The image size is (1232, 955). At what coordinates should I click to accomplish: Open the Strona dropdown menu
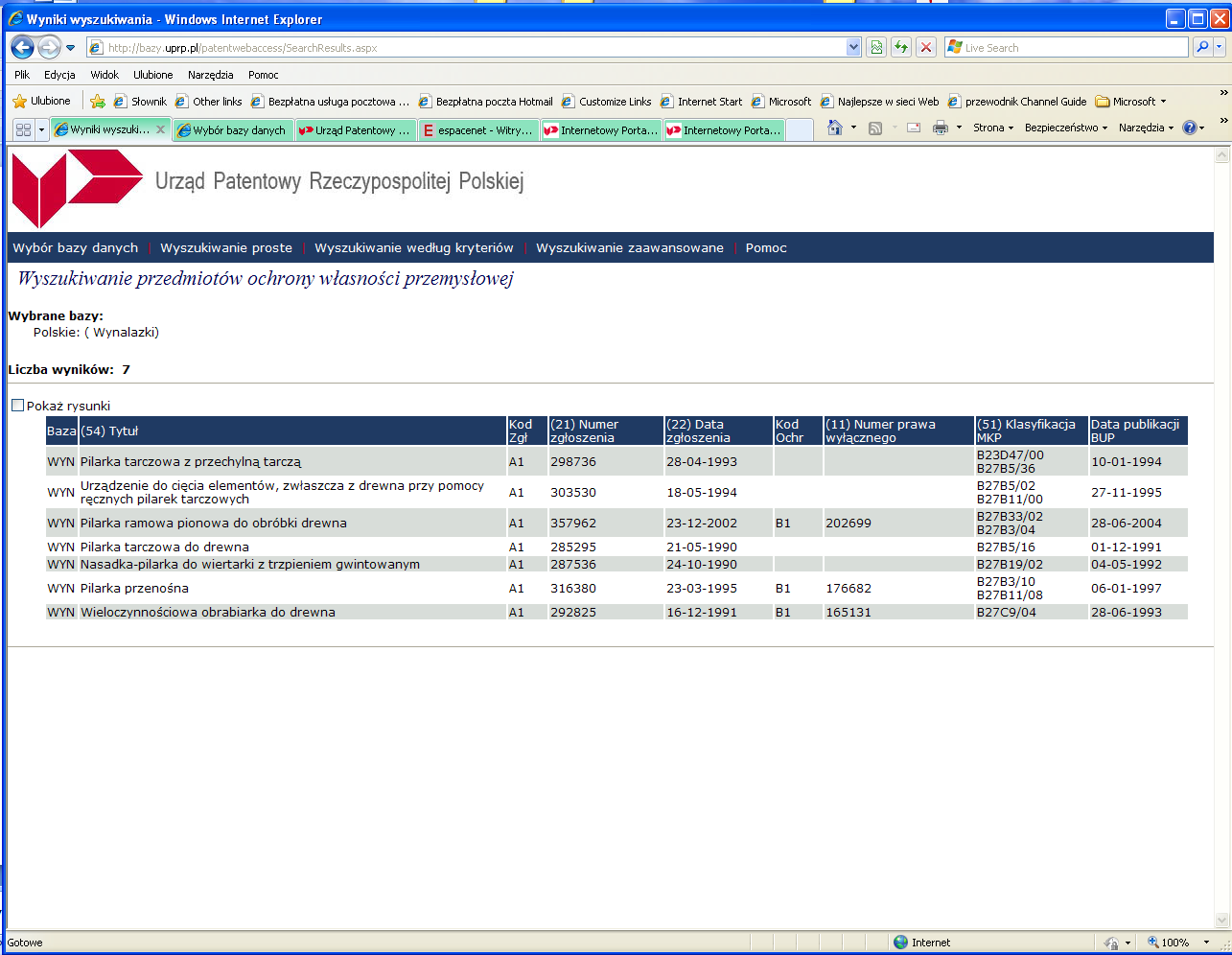[993, 128]
